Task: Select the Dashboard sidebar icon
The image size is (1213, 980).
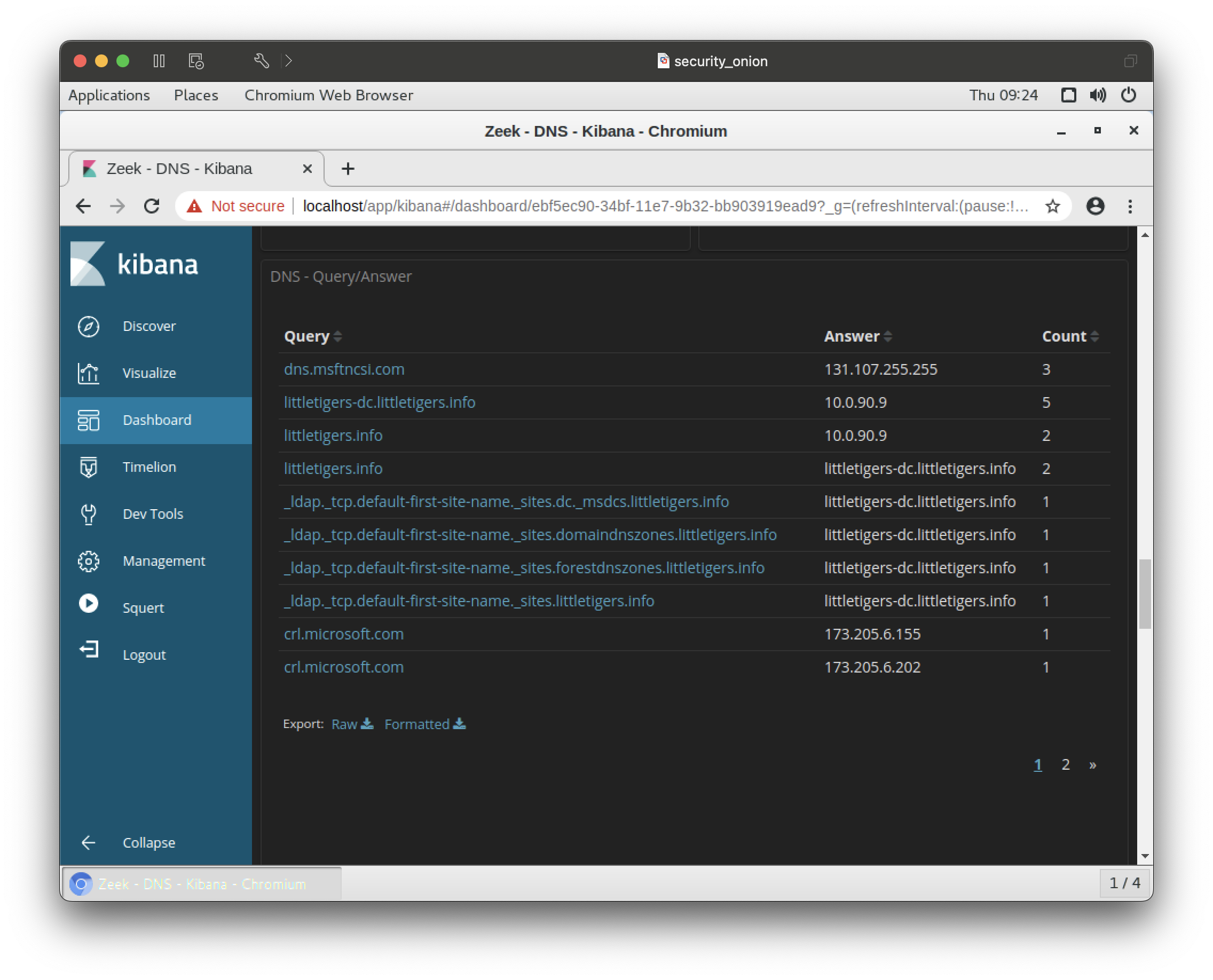Action: (x=89, y=420)
